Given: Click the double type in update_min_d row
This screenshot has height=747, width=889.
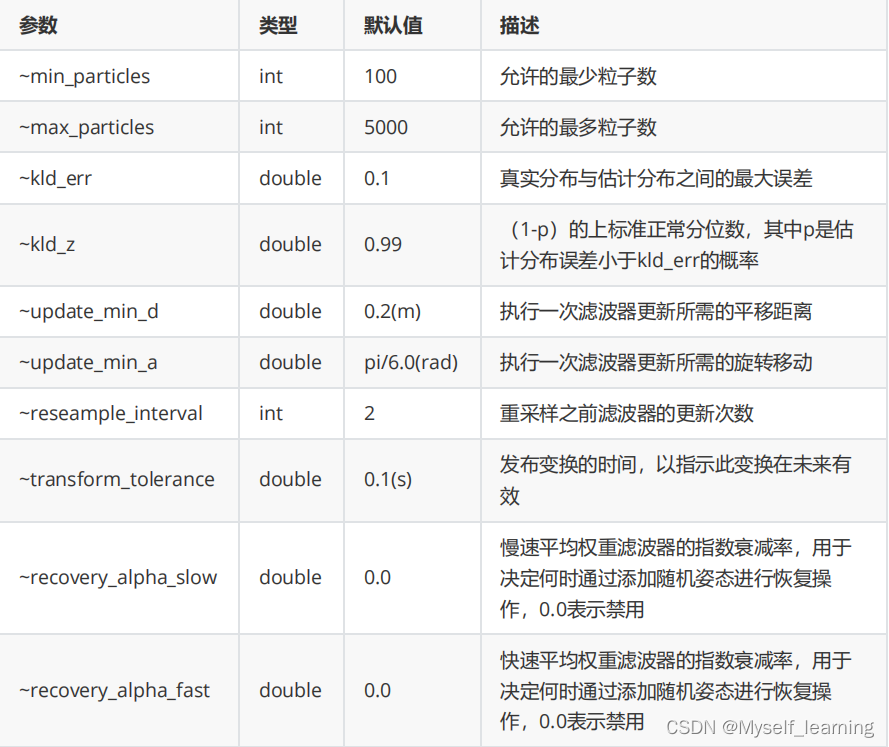Looking at the screenshot, I should click(x=290, y=311).
